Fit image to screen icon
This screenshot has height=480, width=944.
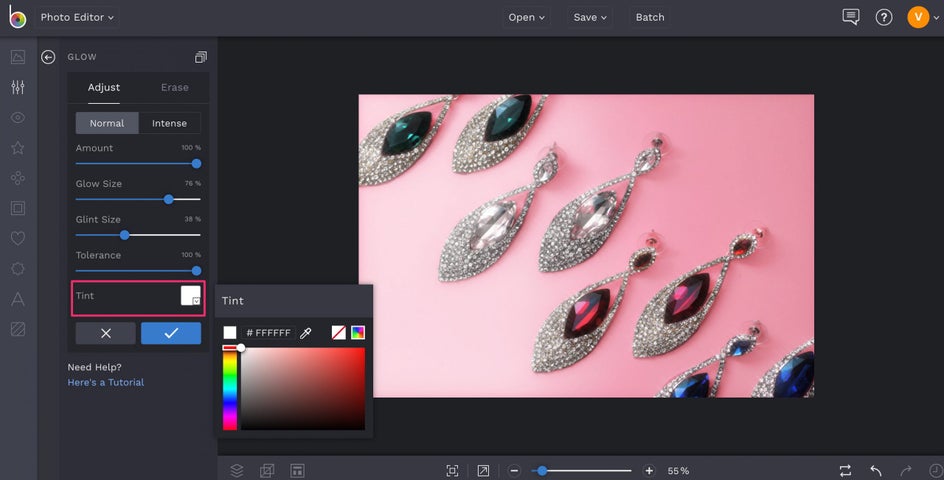(x=452, y=470)
